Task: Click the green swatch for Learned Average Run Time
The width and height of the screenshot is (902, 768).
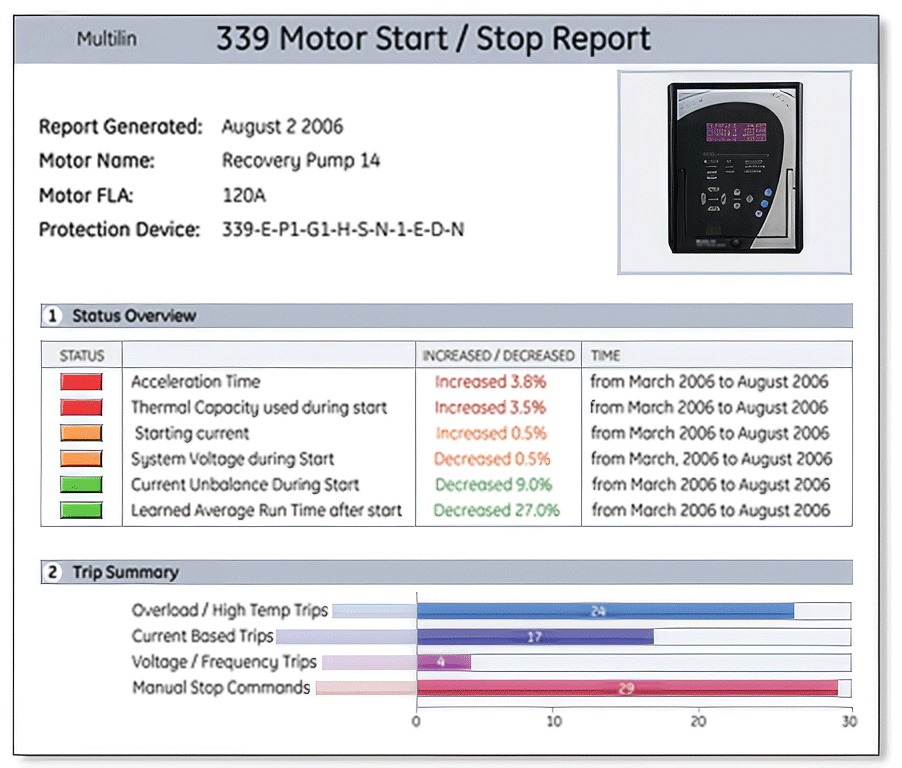Action: click(81, 510)
